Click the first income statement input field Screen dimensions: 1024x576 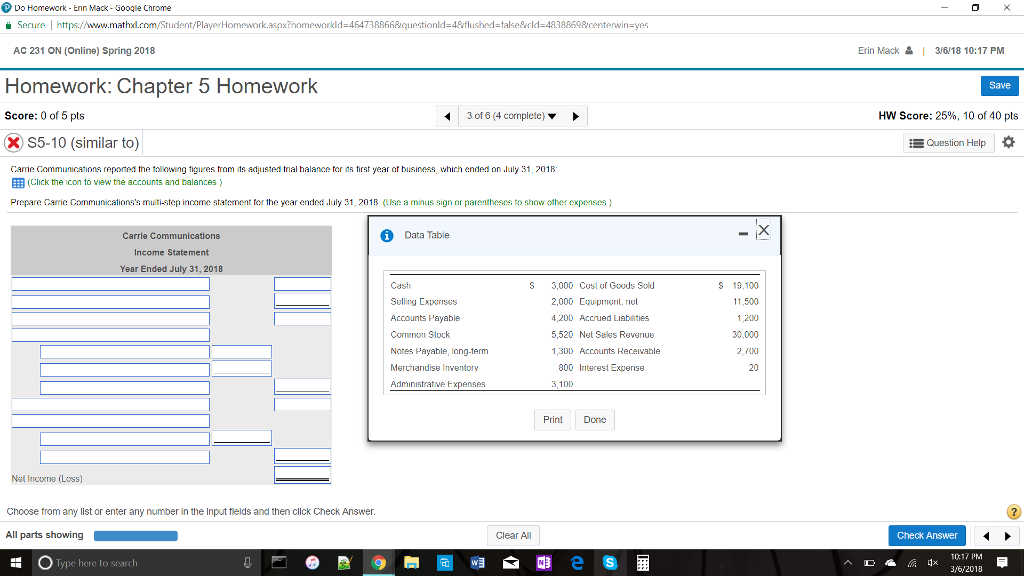tap(110, 284)
